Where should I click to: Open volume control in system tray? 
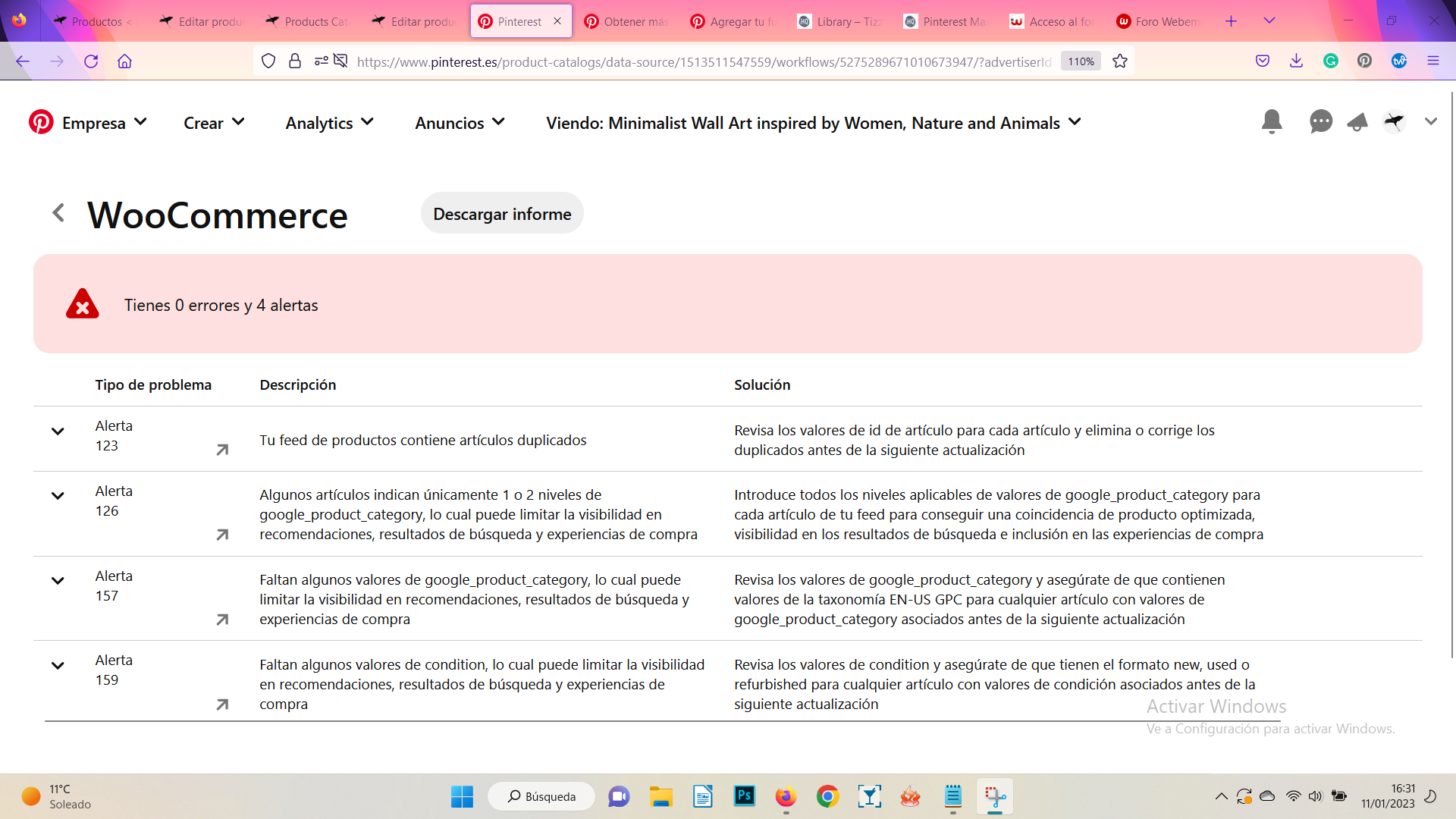tap(1315, 796)
